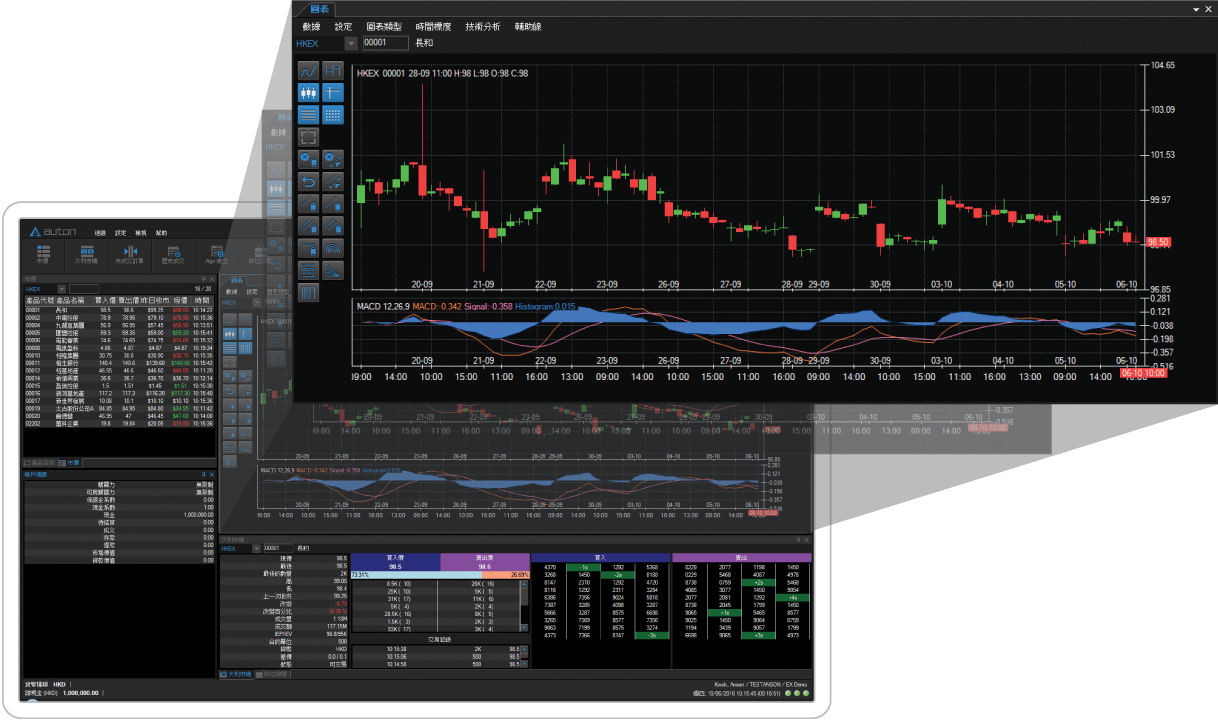The image size is (1218, 720).
Task: Click the 73.31% bid ratio bar
Action: pos(418,575)
